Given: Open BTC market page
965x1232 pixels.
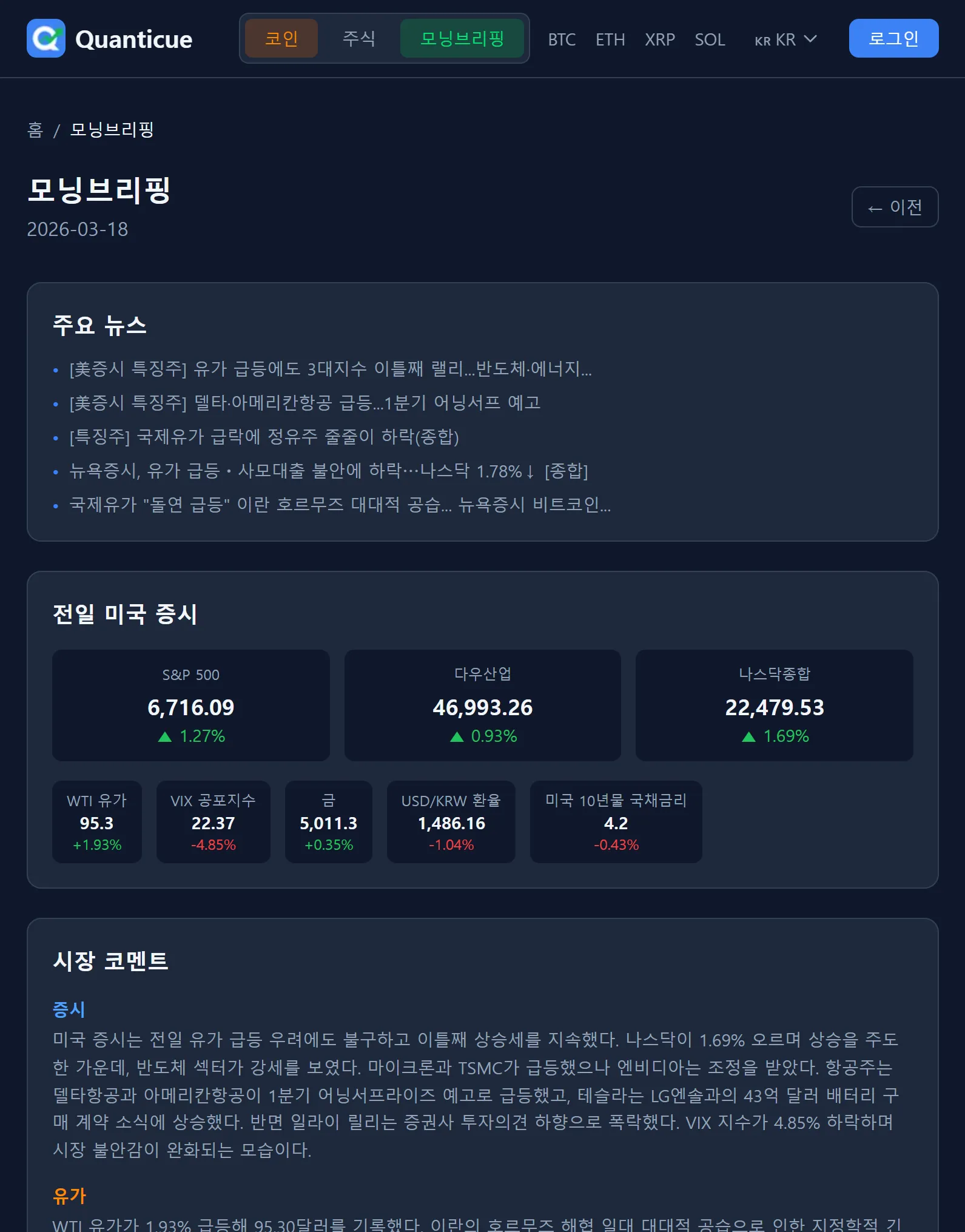Looking at the screenshot, I should tap(561, 40).
